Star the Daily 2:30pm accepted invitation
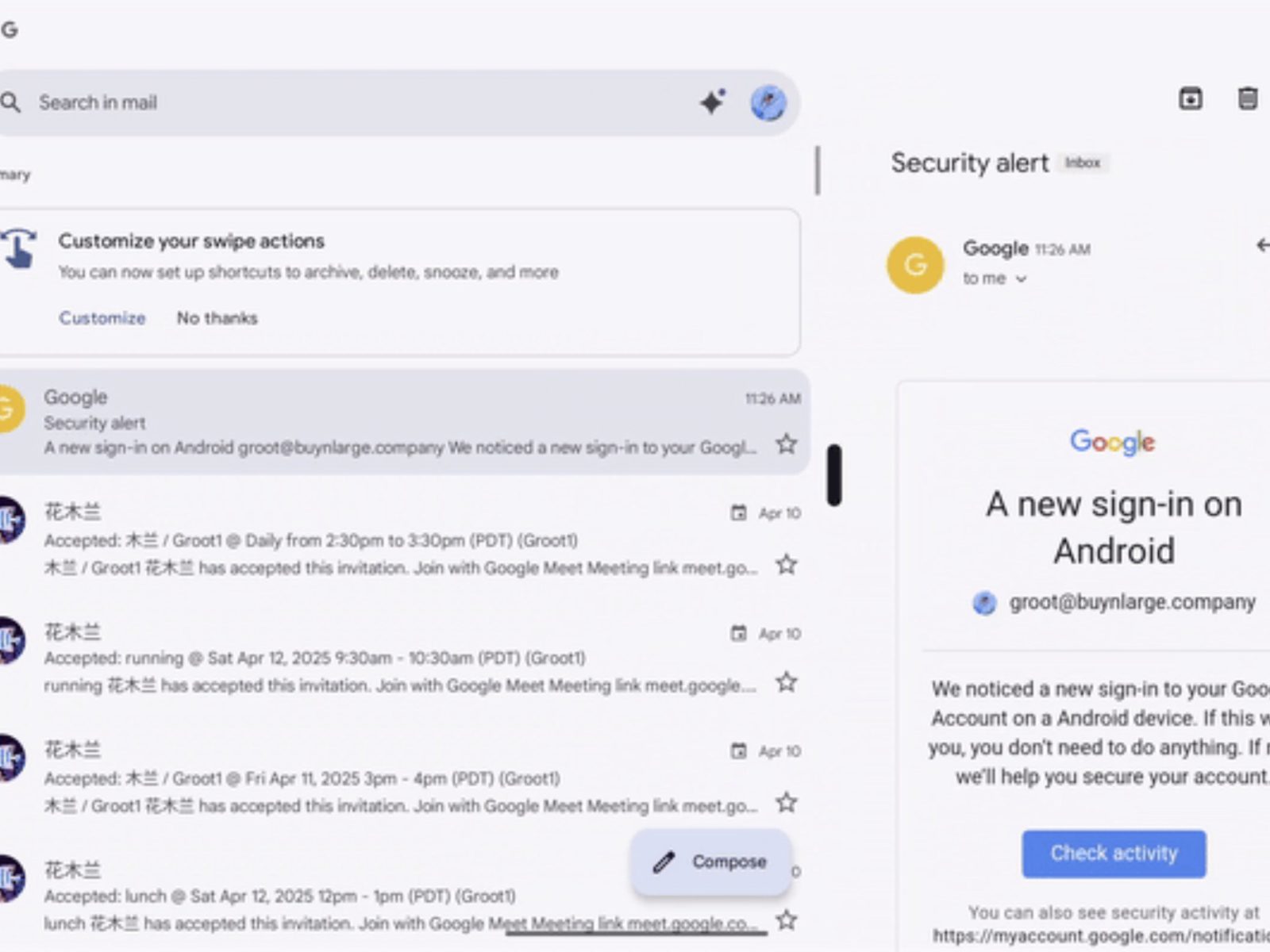 point(786,565)
